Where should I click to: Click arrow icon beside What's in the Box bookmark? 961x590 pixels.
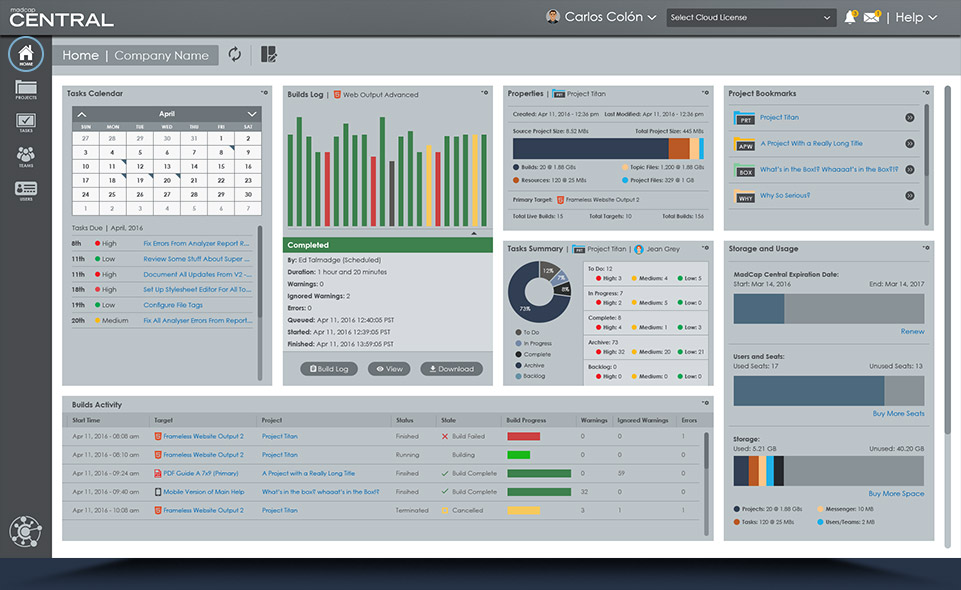click(x=910, y=170)
